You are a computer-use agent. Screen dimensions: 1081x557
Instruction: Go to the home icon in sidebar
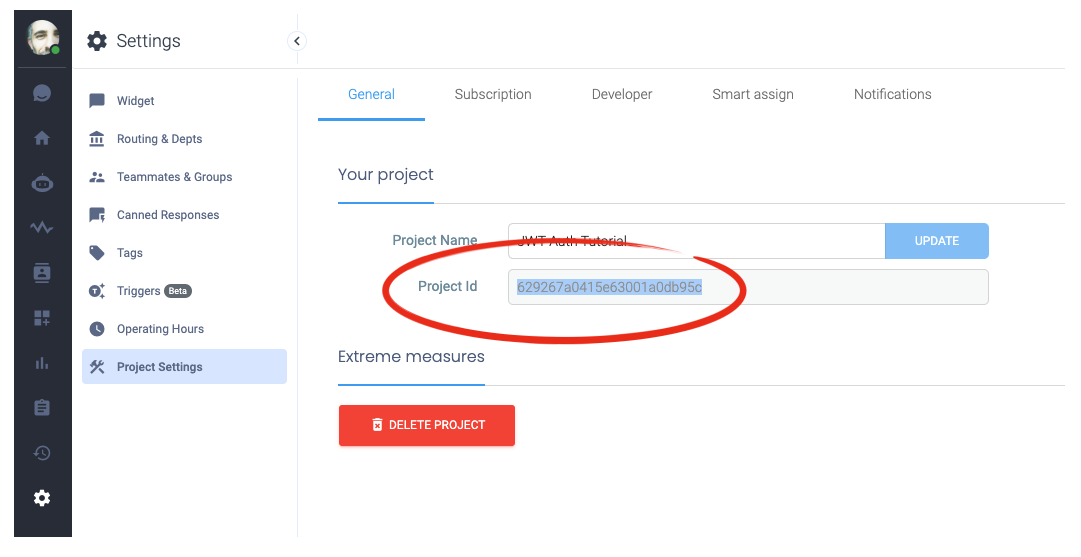[42, 138]
